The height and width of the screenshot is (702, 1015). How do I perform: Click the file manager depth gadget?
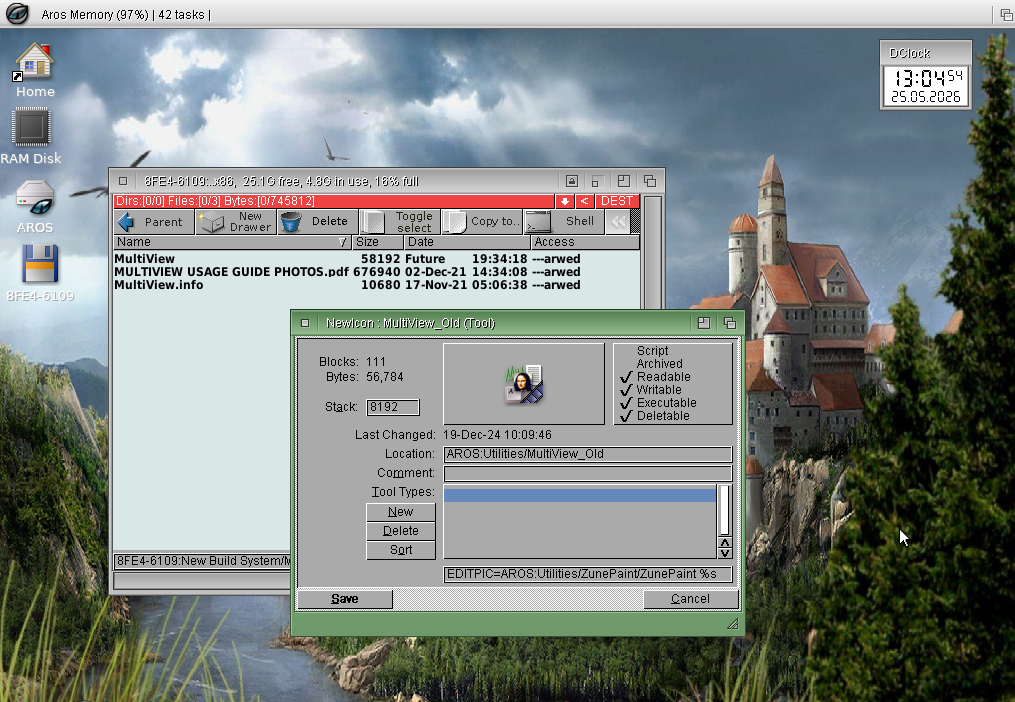pos(650,181)
